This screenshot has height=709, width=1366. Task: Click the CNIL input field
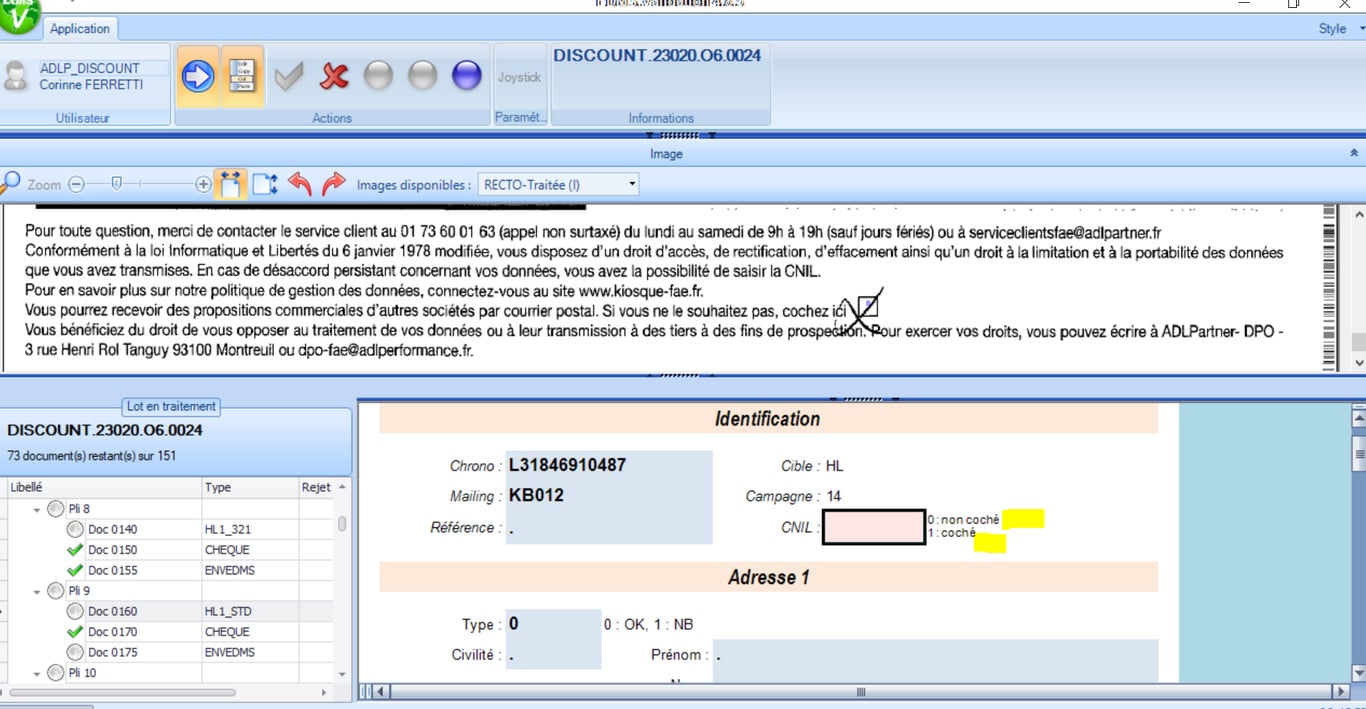tap(874, 527)
